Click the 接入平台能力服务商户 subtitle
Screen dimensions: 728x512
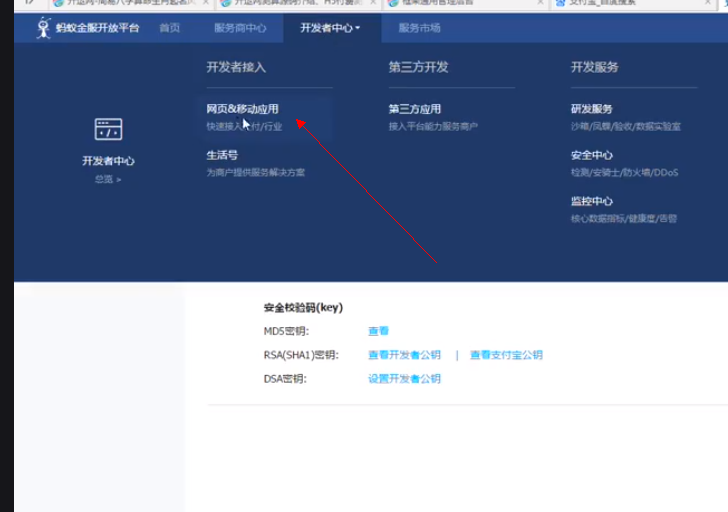433,126
